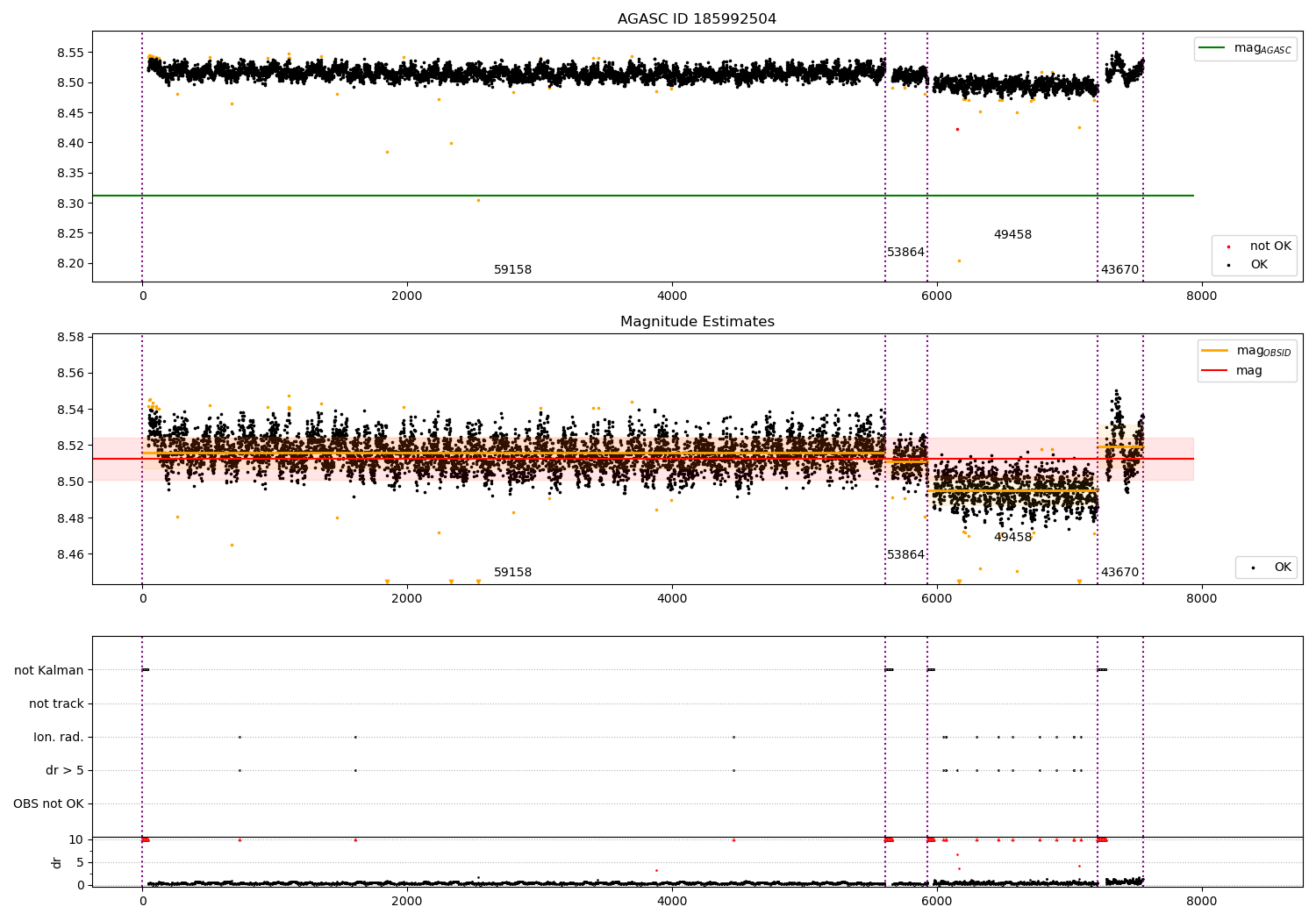Click the 'Magnitude Estimates' plot title
The width and height of the screenshot is (1316, 921).
pos(697,322)
